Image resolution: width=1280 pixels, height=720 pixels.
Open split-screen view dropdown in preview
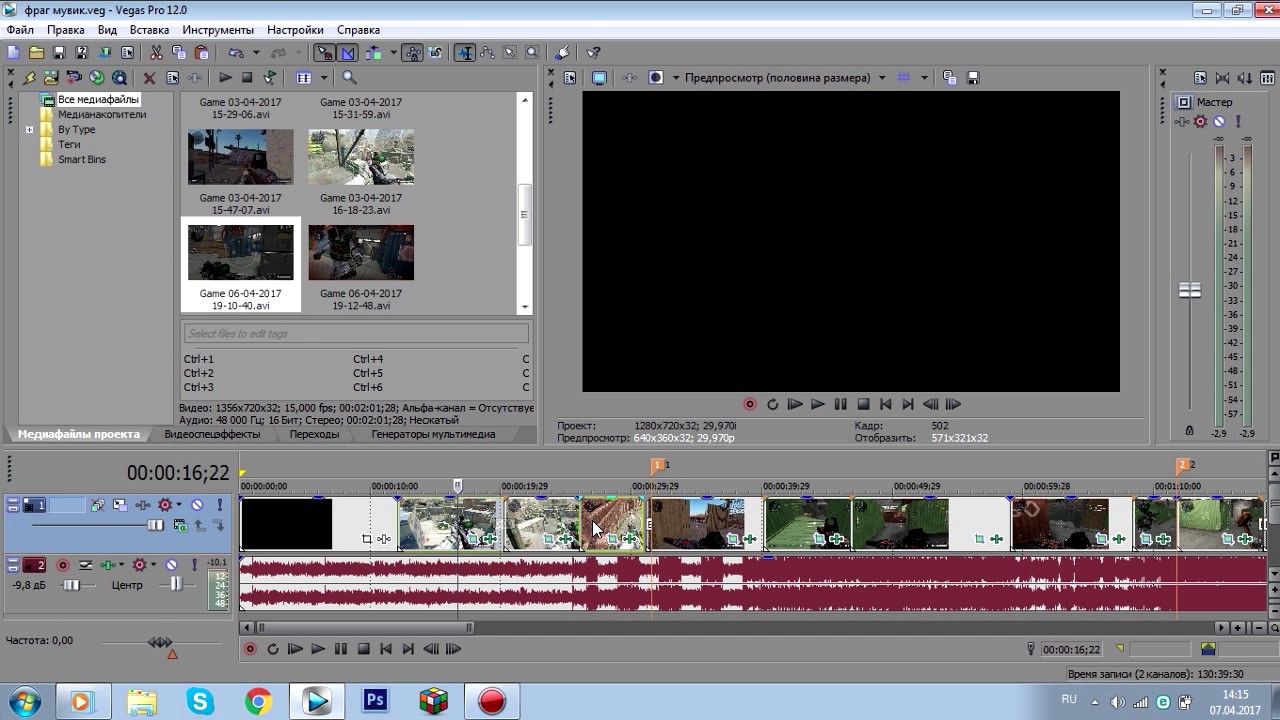click(676, 77)
